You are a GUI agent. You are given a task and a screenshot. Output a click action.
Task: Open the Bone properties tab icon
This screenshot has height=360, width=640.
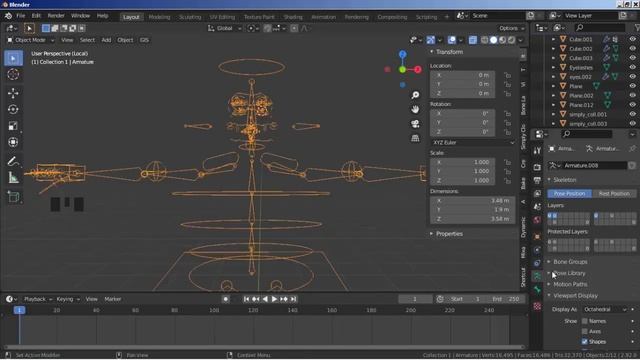tap(537, 290)
